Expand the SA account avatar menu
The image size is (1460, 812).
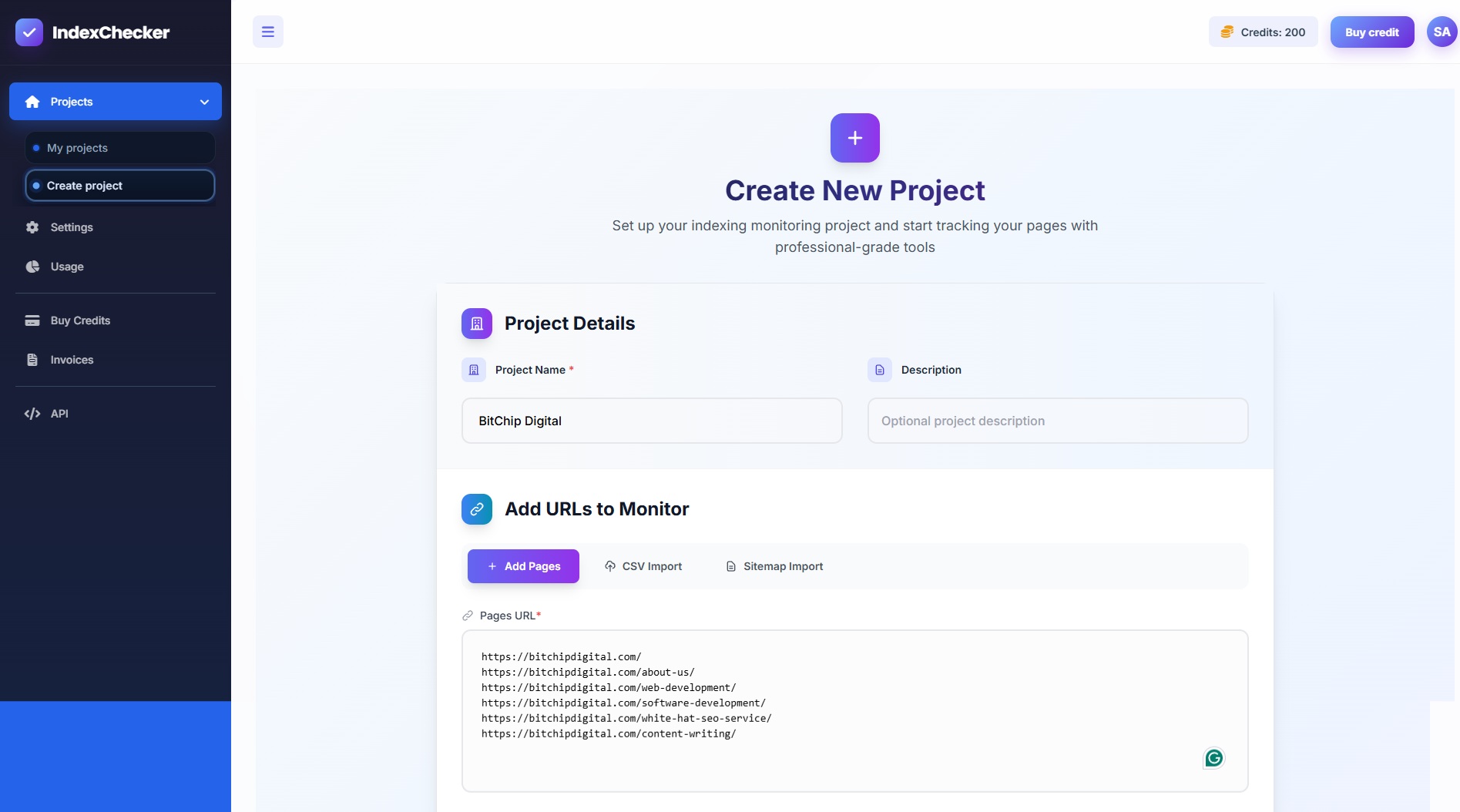(x=1442, y=32)
